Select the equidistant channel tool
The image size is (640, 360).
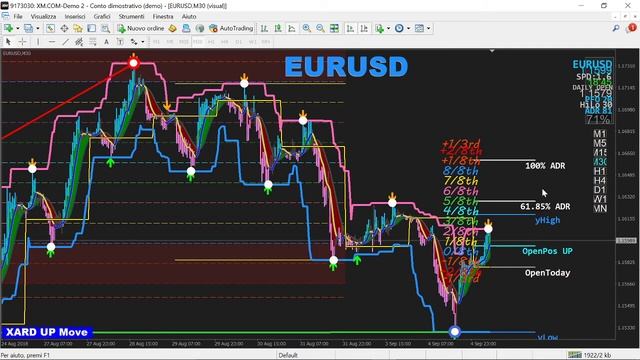point(79,42)
